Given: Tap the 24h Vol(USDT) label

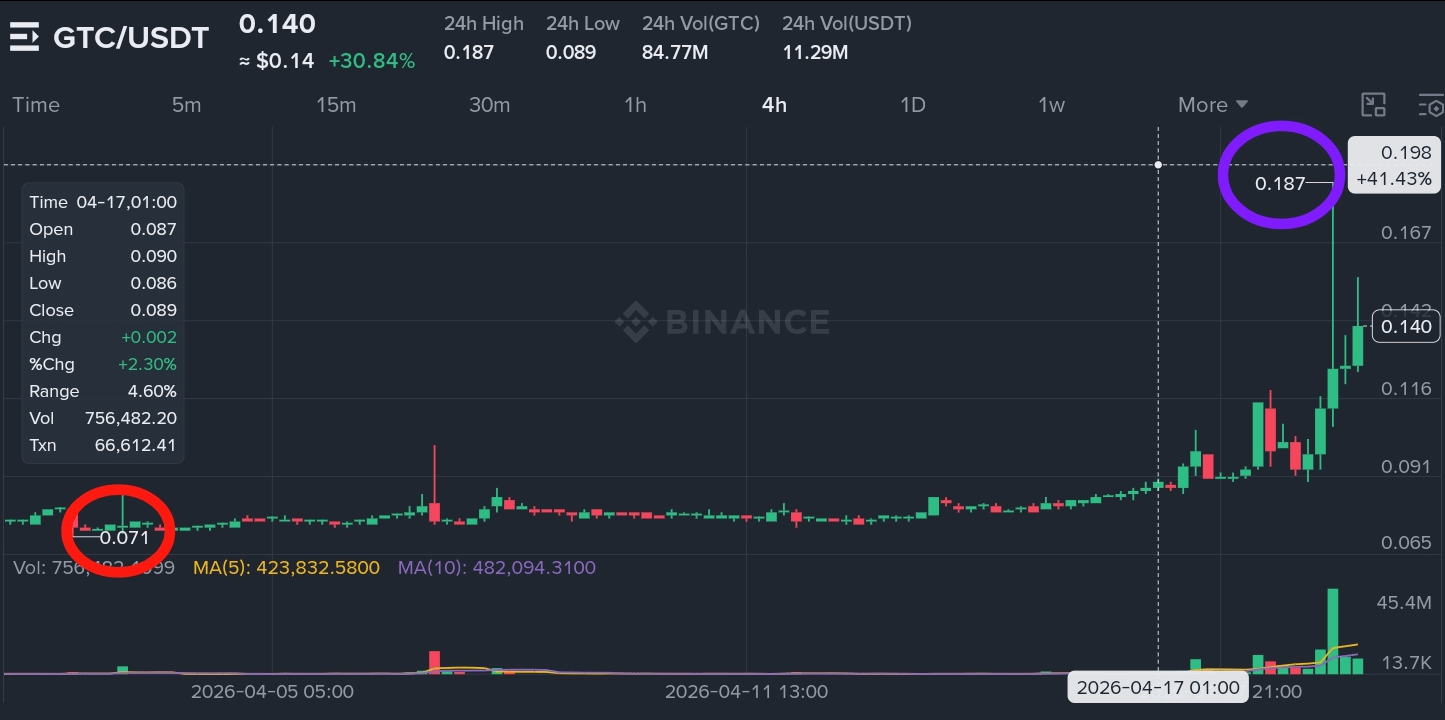Looking at the screenshot, I should pyautogui.click(x=847, y=23).
